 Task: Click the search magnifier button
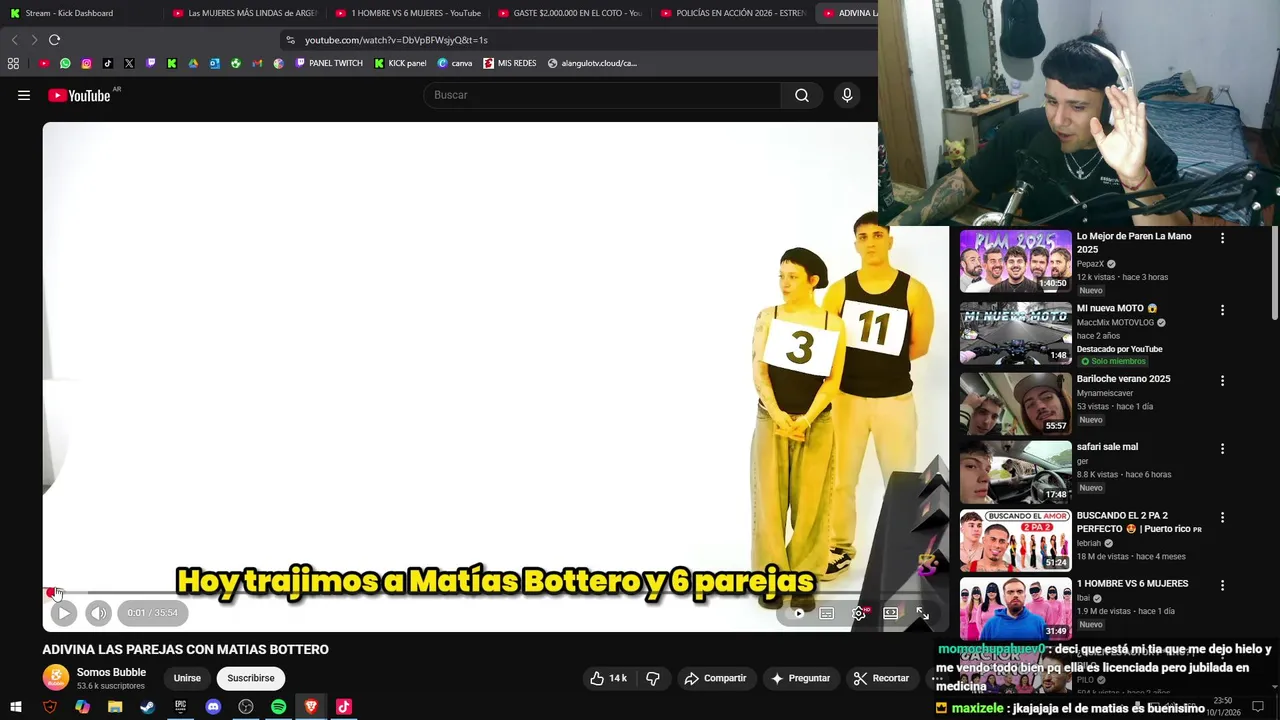(802, 95)
